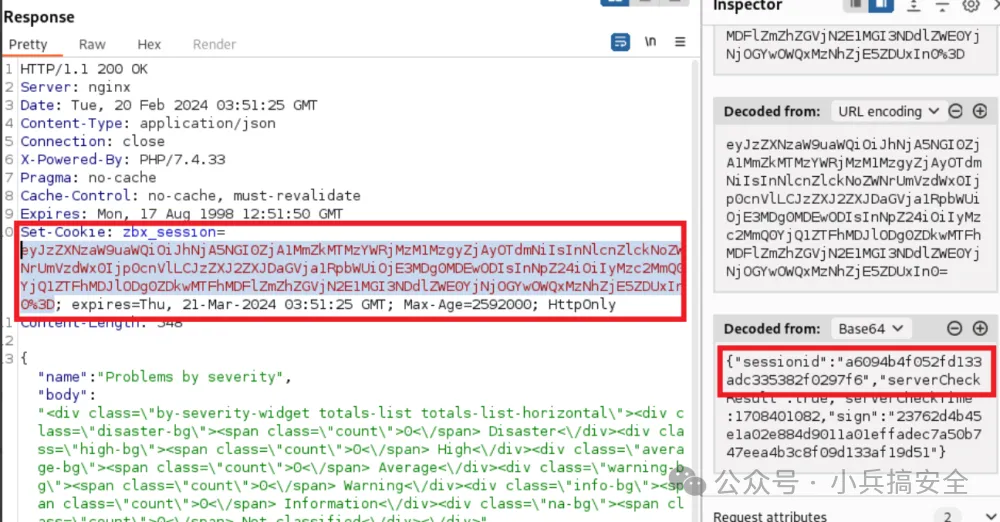Remove the Base64 decode step
The image size is (1000, 522).
[956, 328]
